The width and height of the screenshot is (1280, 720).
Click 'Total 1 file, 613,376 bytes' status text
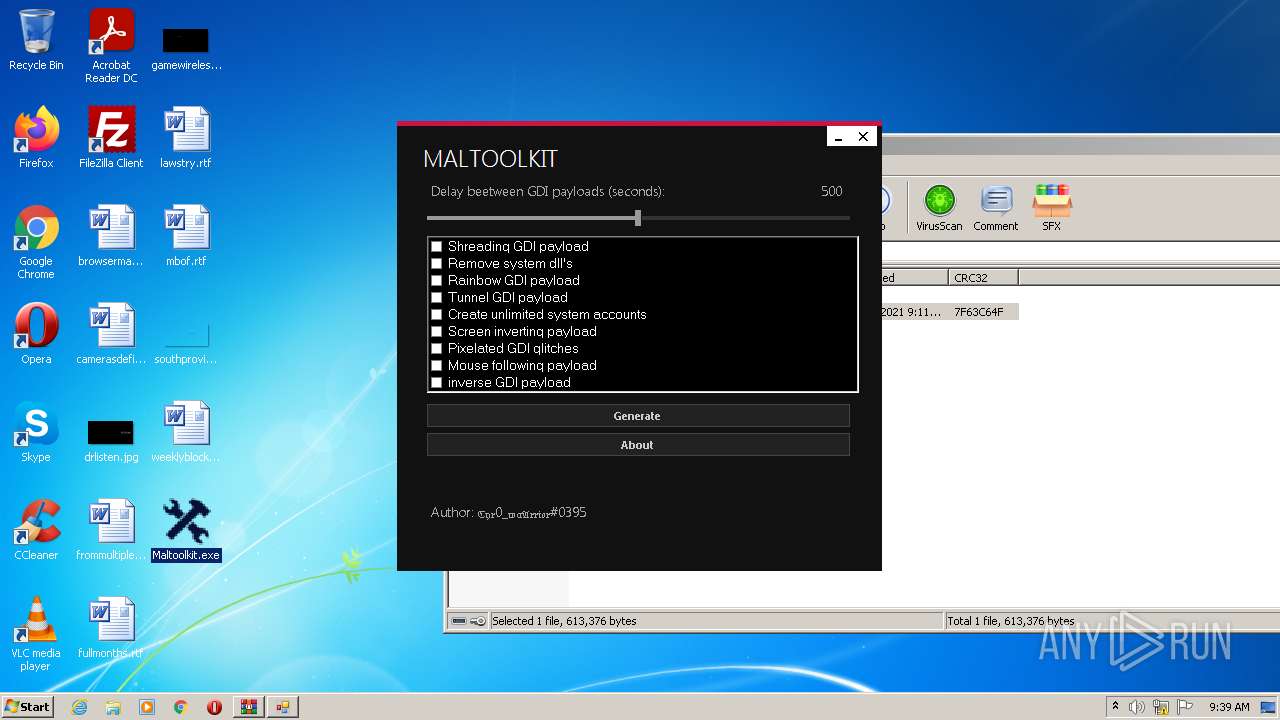[1011, 621]
